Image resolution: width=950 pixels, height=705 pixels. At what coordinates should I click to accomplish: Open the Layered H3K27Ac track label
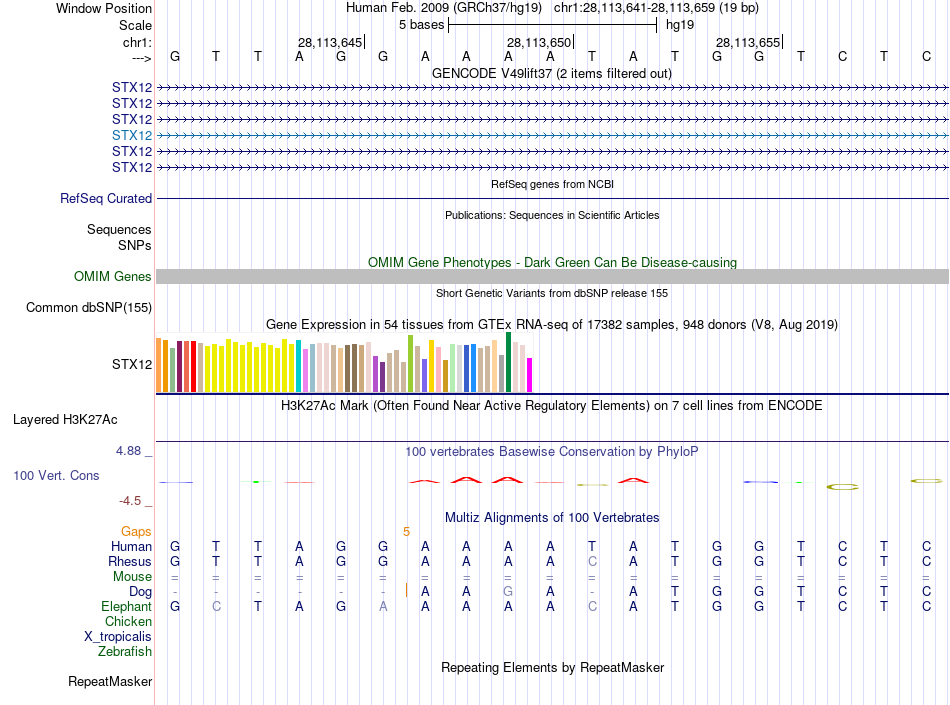pos(65,420)
